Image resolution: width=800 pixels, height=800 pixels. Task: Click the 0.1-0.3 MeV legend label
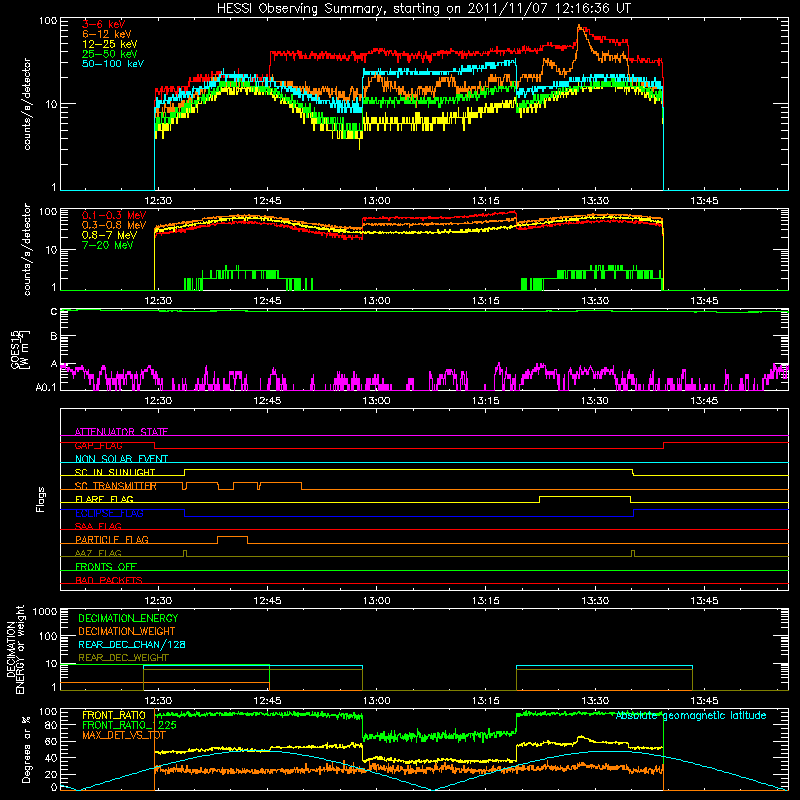pyautogui.click(x=114, y=215)
